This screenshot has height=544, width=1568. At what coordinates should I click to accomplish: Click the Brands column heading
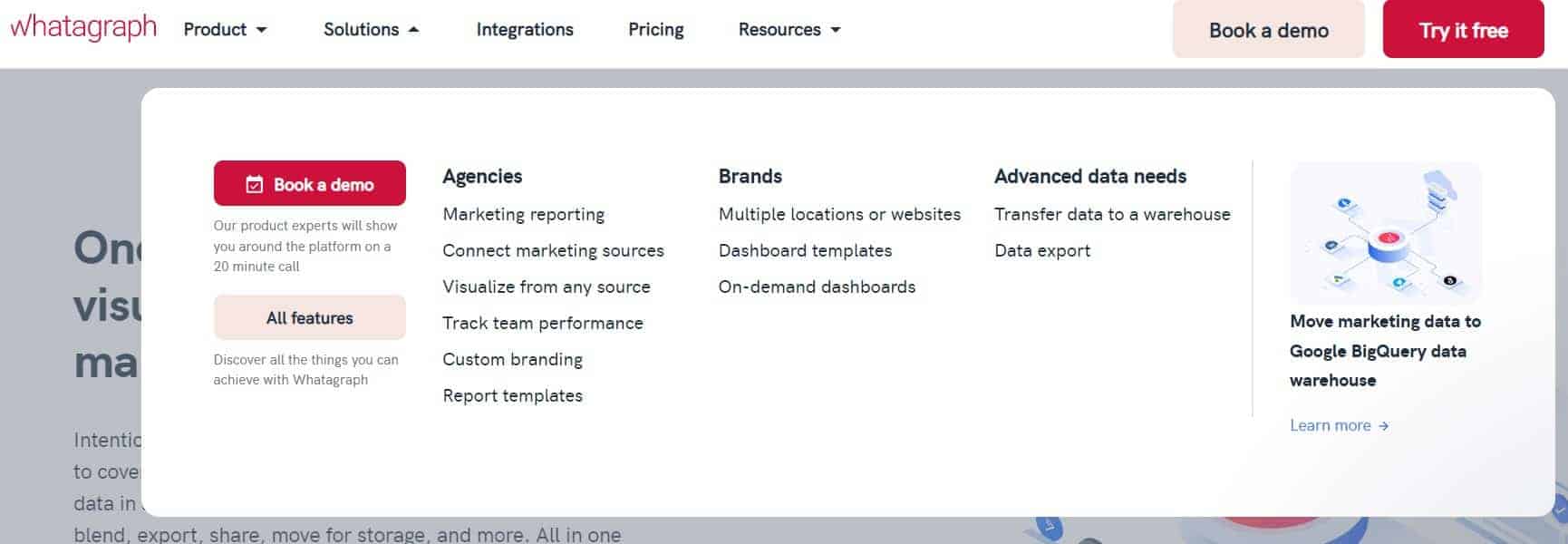click(750, 176)
